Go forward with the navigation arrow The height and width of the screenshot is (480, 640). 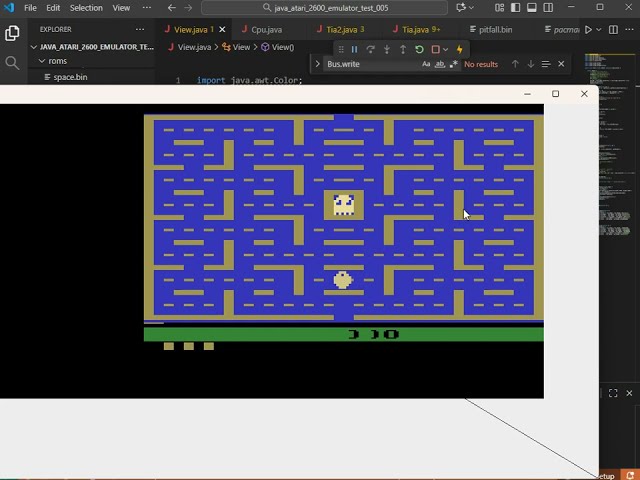coord(188,8)
